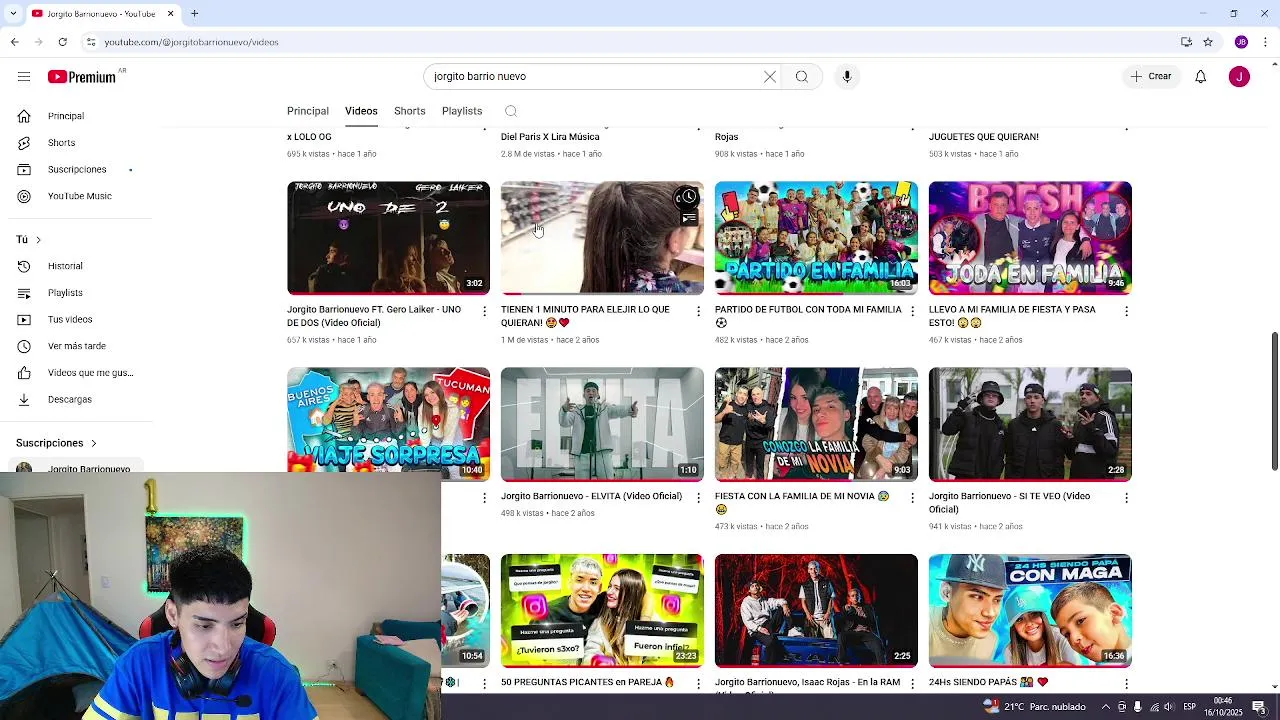Viewport: 1280px width, 720px height.
Task: Open the notifications bell
Action: click(1201, 77)
